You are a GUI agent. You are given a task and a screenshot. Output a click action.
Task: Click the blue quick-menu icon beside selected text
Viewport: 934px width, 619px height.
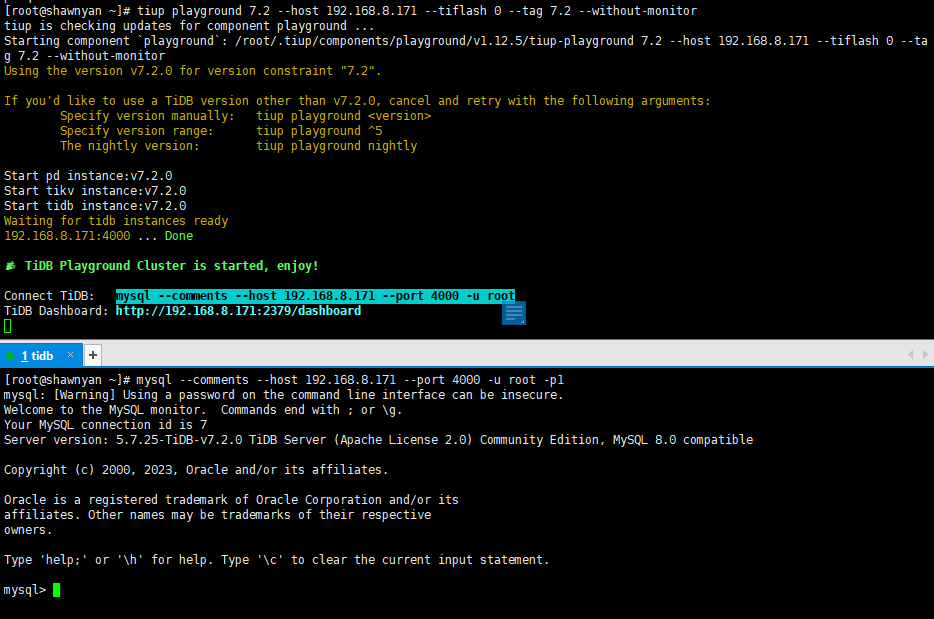click(513, 313)
